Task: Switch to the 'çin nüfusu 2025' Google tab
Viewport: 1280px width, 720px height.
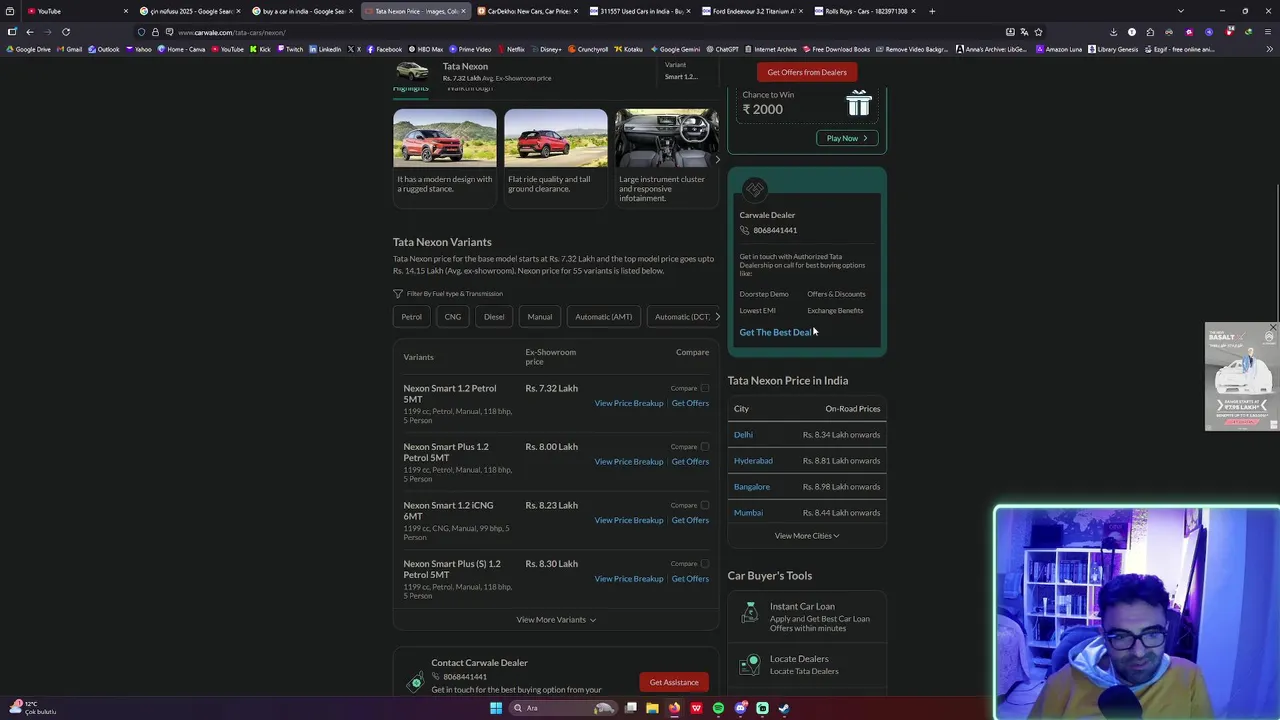Action: (190, 11)
